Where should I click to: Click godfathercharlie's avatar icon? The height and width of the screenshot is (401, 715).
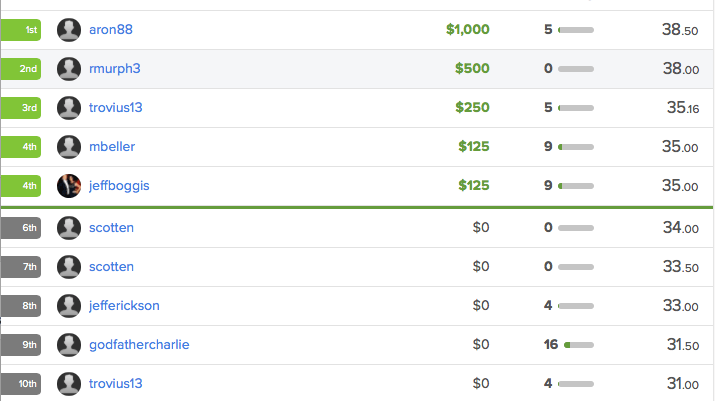[x=69, y=345]
